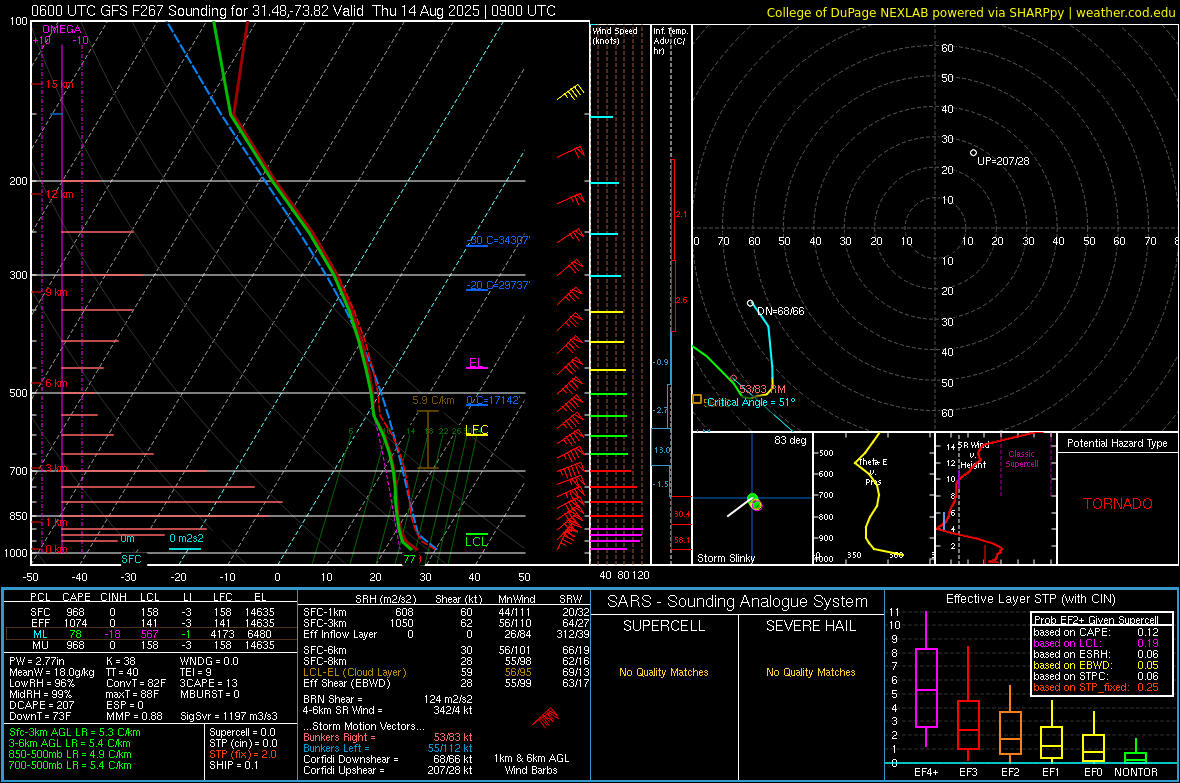The width and height of the screenshot is (1180, 783).
Task: Select the MU parcel row
Action: (x=151, y=645)
